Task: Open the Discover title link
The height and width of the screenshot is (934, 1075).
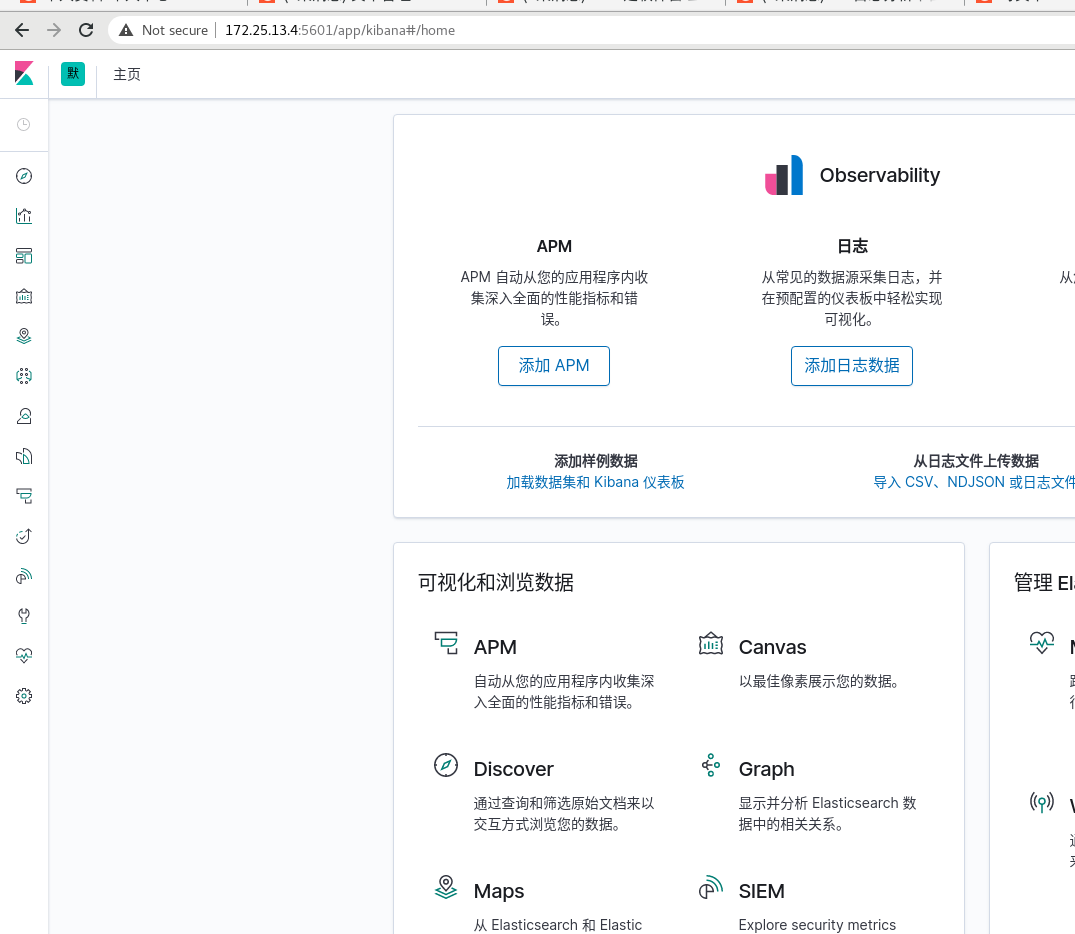Action: click(514, 769)
